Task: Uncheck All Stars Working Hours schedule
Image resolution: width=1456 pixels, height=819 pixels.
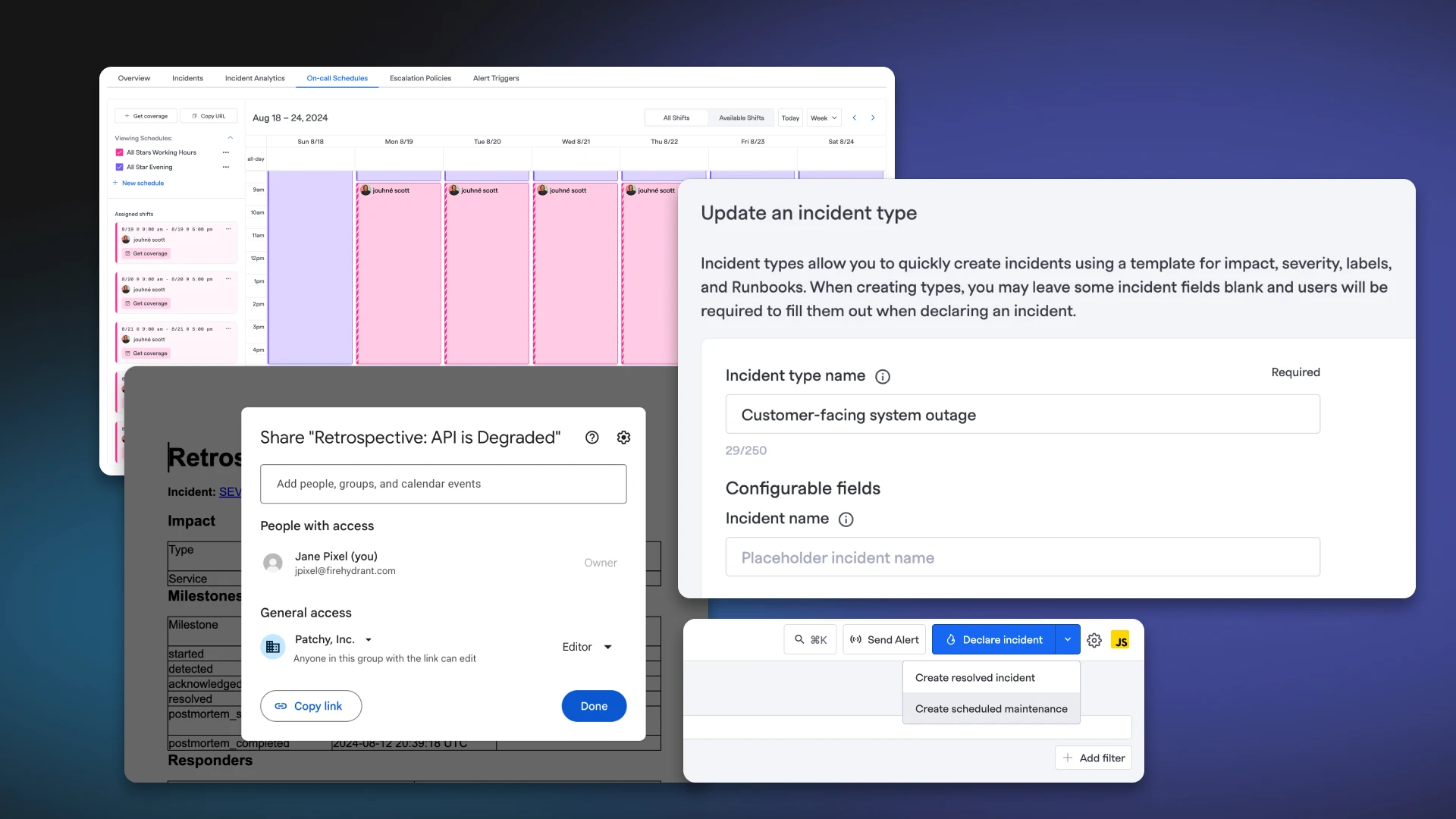Action: [119, 152]
